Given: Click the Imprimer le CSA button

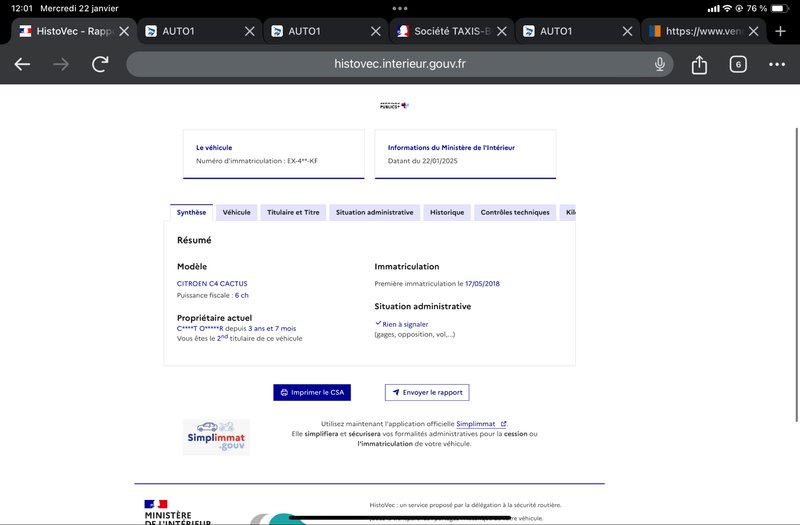Looking at the screenshot, I should (312, 392).
